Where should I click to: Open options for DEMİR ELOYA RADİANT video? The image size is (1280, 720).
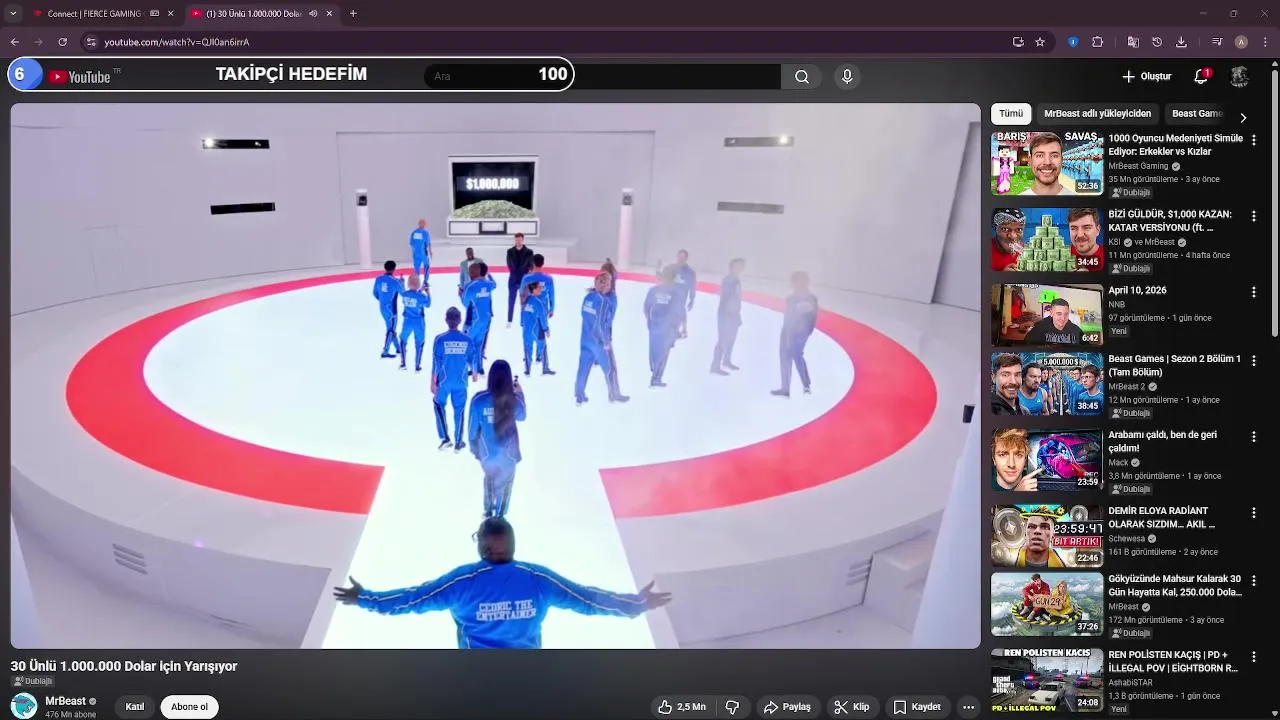click(1254, 512)
